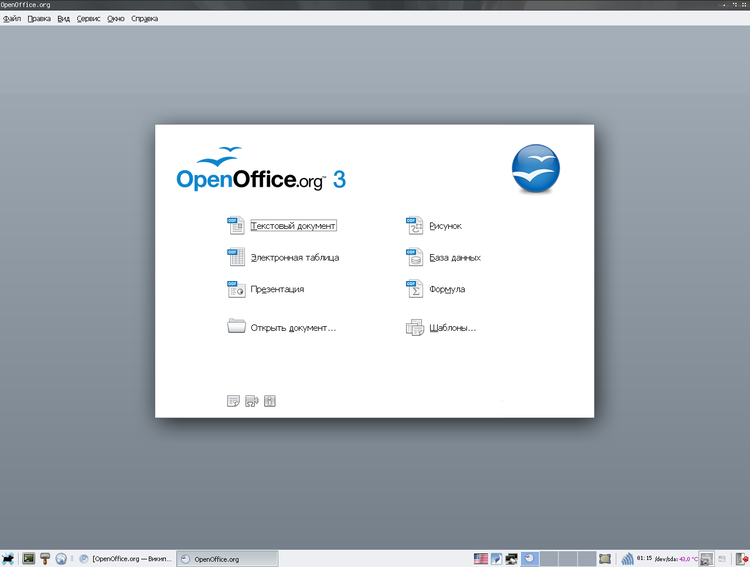Create a new Текстовый документ
Image resolution: width=750 pixels, height=567 pixels.
coord(293,225)
